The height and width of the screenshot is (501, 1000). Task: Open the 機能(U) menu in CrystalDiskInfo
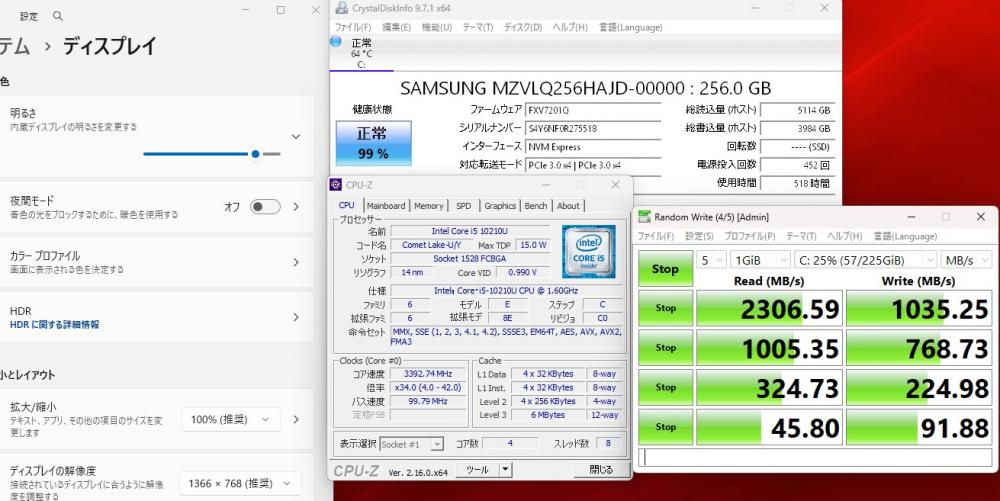pyautogui.click(x=437, y=27)
